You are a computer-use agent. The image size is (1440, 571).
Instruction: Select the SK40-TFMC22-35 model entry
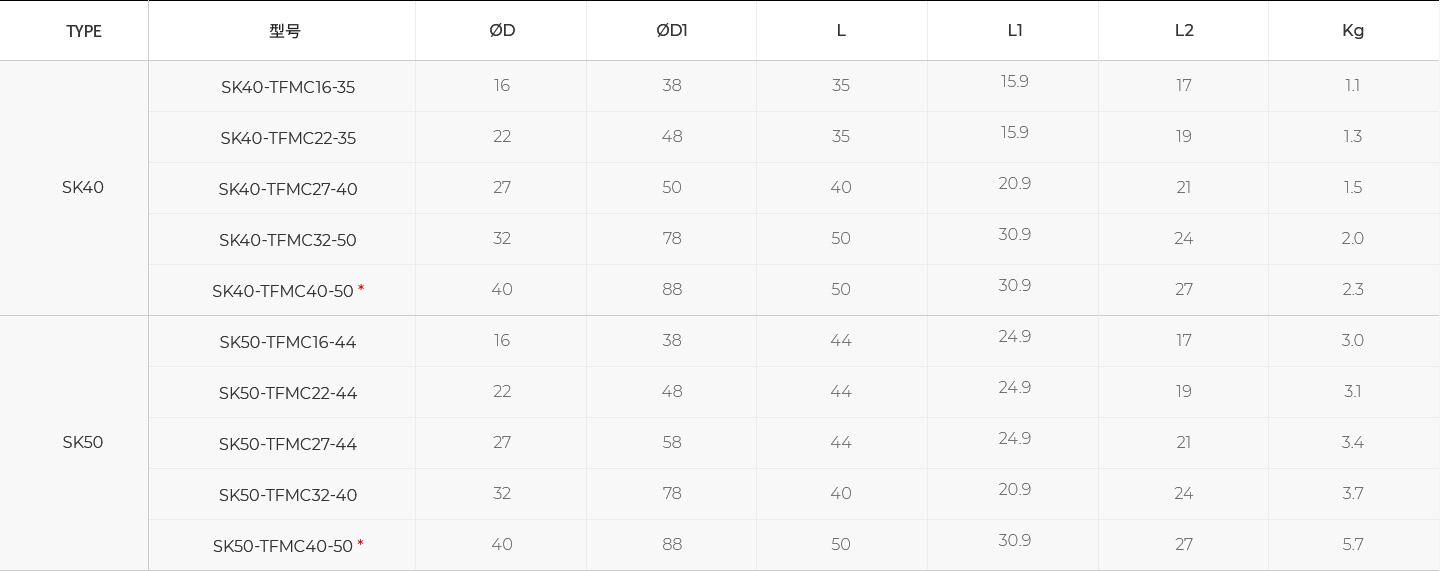tap(288, 138)
